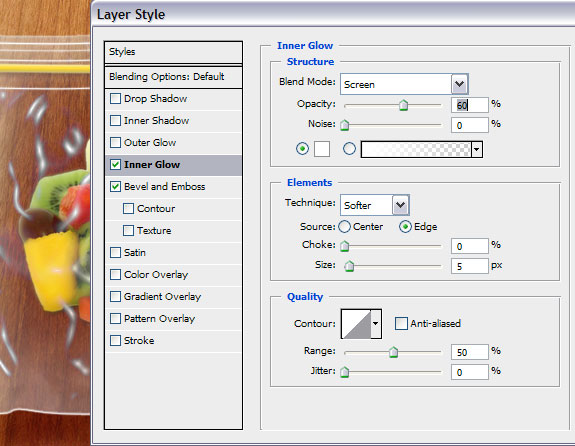Check the Anti-aliased option
575x446 pixels.
[x=401, y=323]
